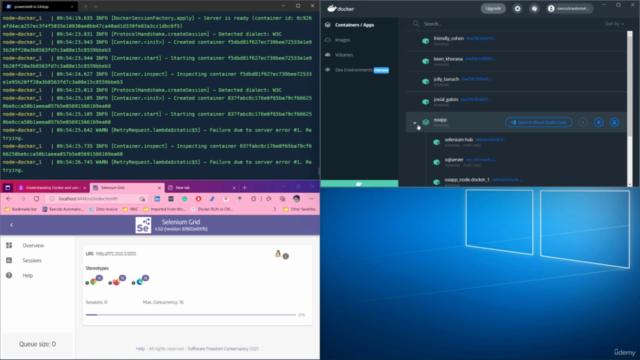640x360 pixels.
Task: Open the Docker account menu
Action: [570, 9]
